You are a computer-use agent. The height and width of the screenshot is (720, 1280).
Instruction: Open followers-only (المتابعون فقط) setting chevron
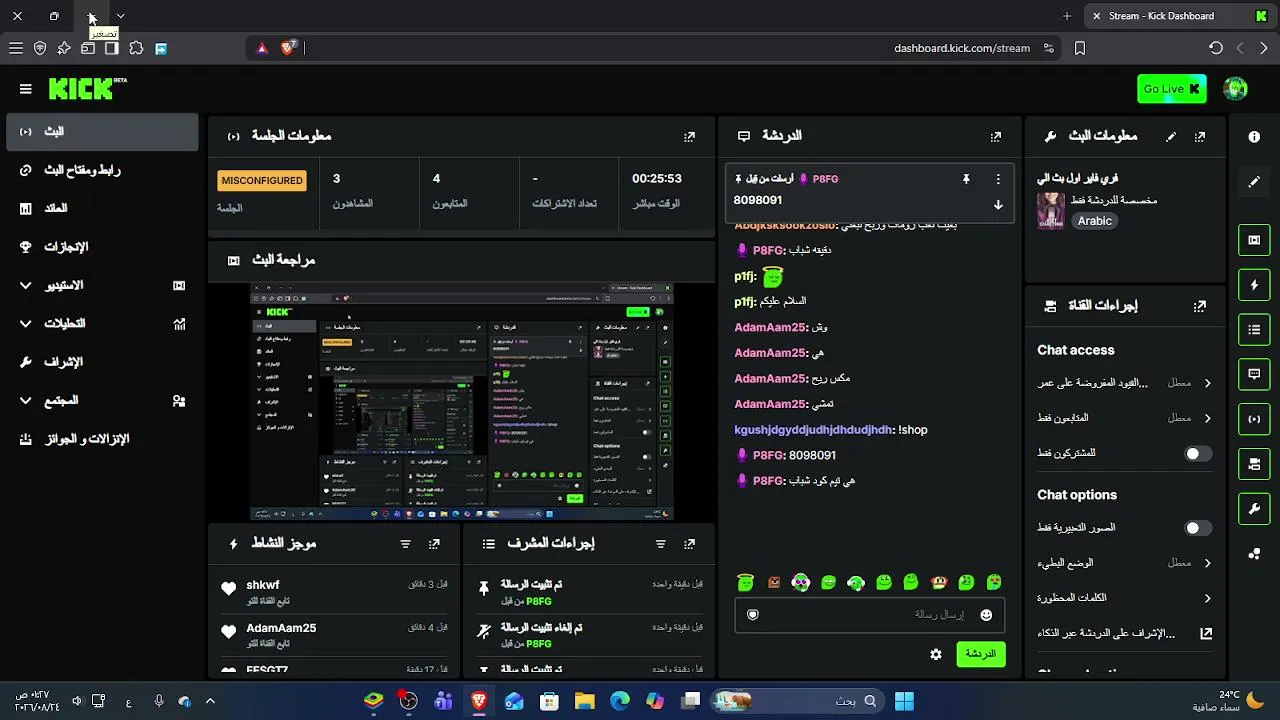1207,418
